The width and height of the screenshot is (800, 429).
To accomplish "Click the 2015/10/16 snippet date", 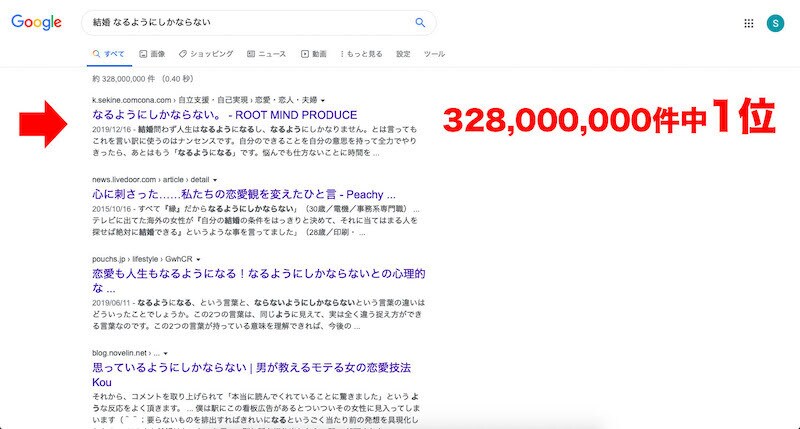I will [x=112, y=209].
